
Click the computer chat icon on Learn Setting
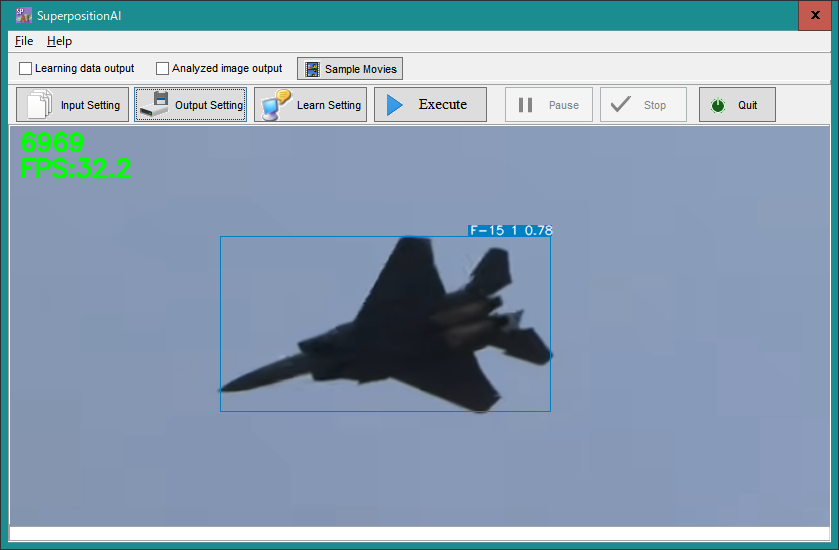click(x=276, y=105)
